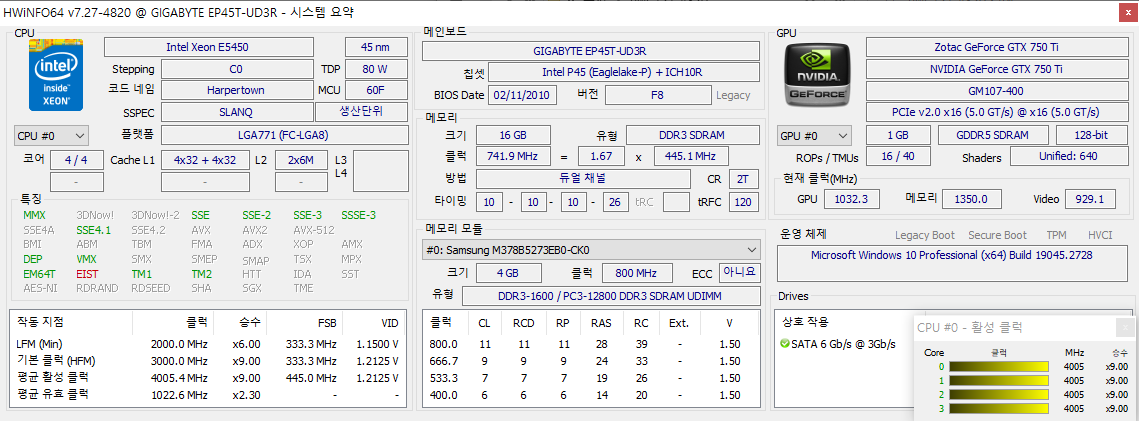Click the 533.3 memory timing row

pos(591,378)
